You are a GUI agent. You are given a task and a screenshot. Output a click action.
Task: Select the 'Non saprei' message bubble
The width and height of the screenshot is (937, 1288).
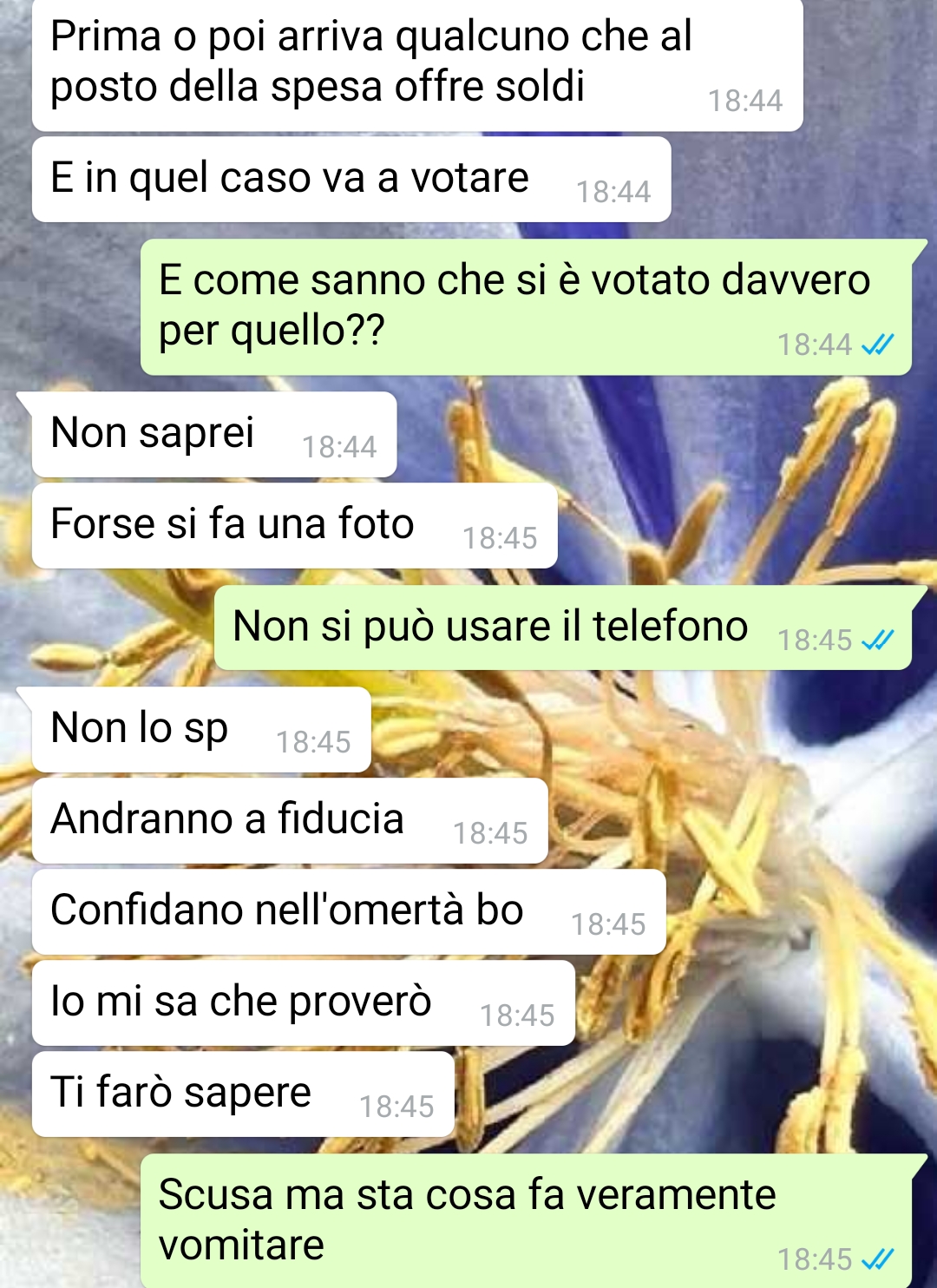coord(214,435)
